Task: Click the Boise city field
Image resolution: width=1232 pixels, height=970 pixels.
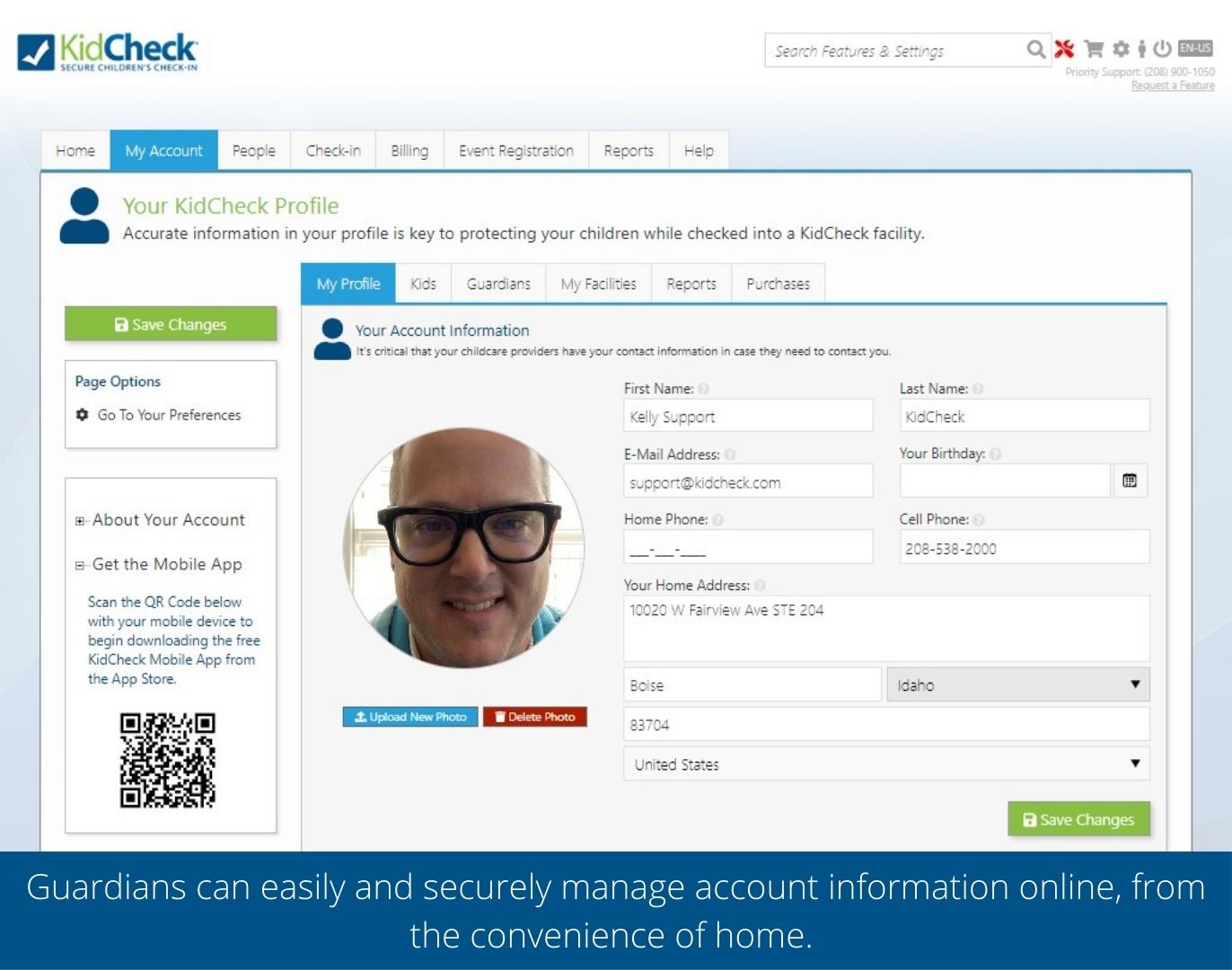Action: (x=752, y=684)
